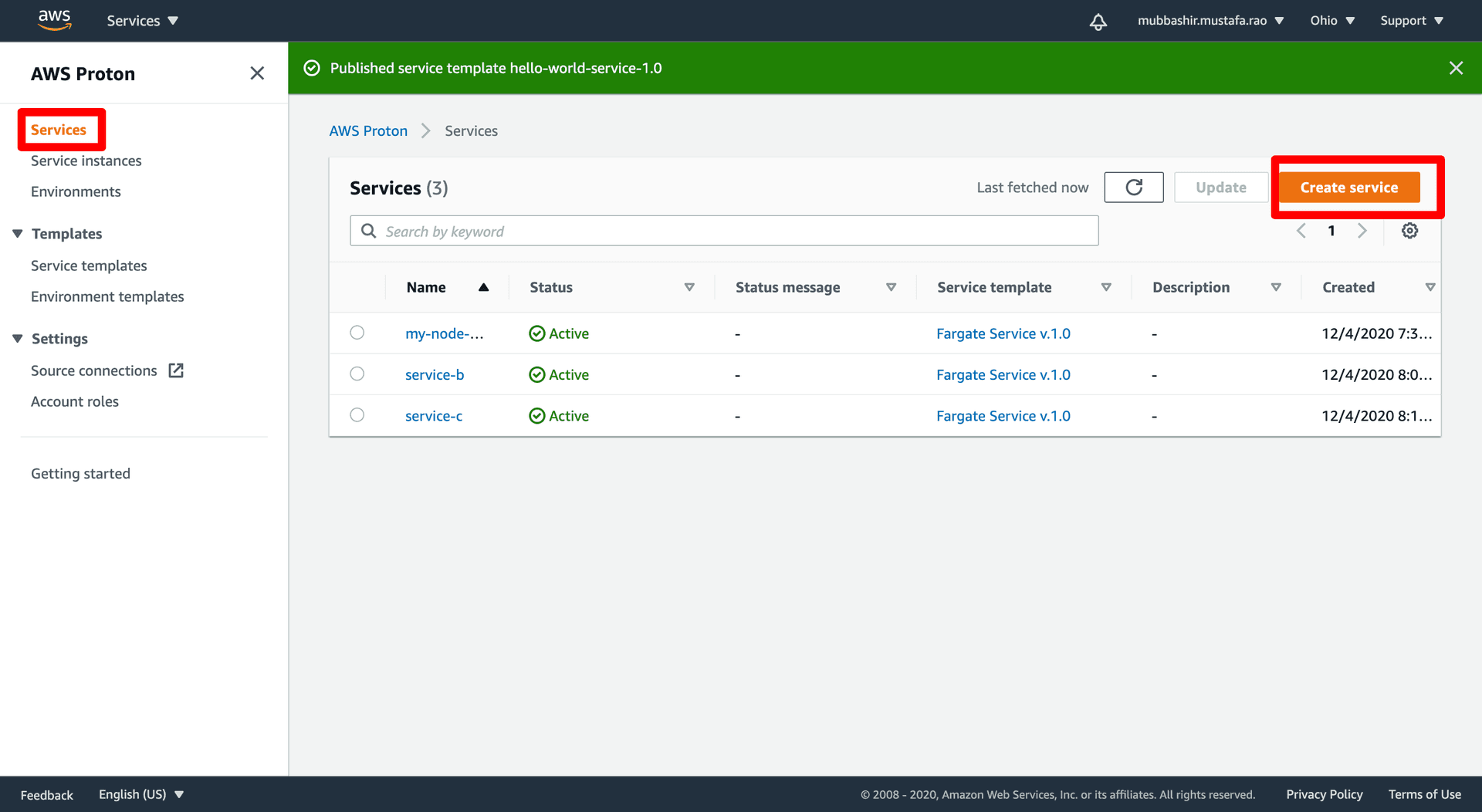
Task: Sort by Status column
Action: click(689, 287)
